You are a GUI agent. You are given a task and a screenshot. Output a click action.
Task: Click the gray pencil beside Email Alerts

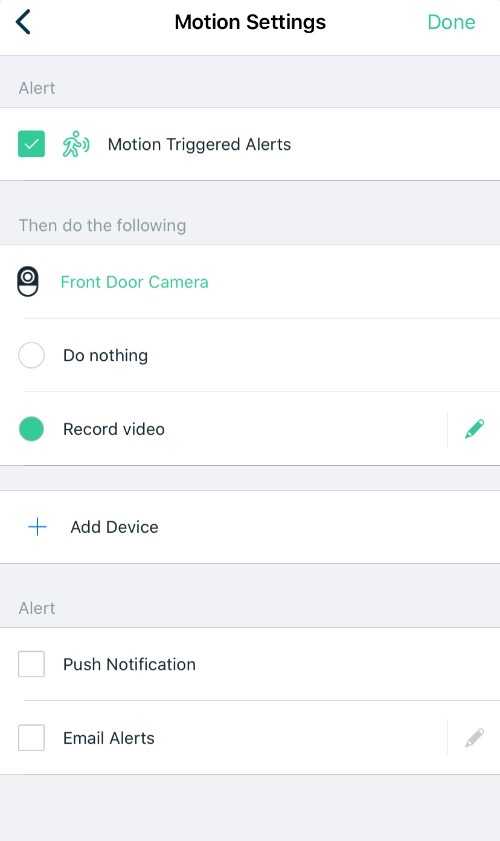click(474, 738)
